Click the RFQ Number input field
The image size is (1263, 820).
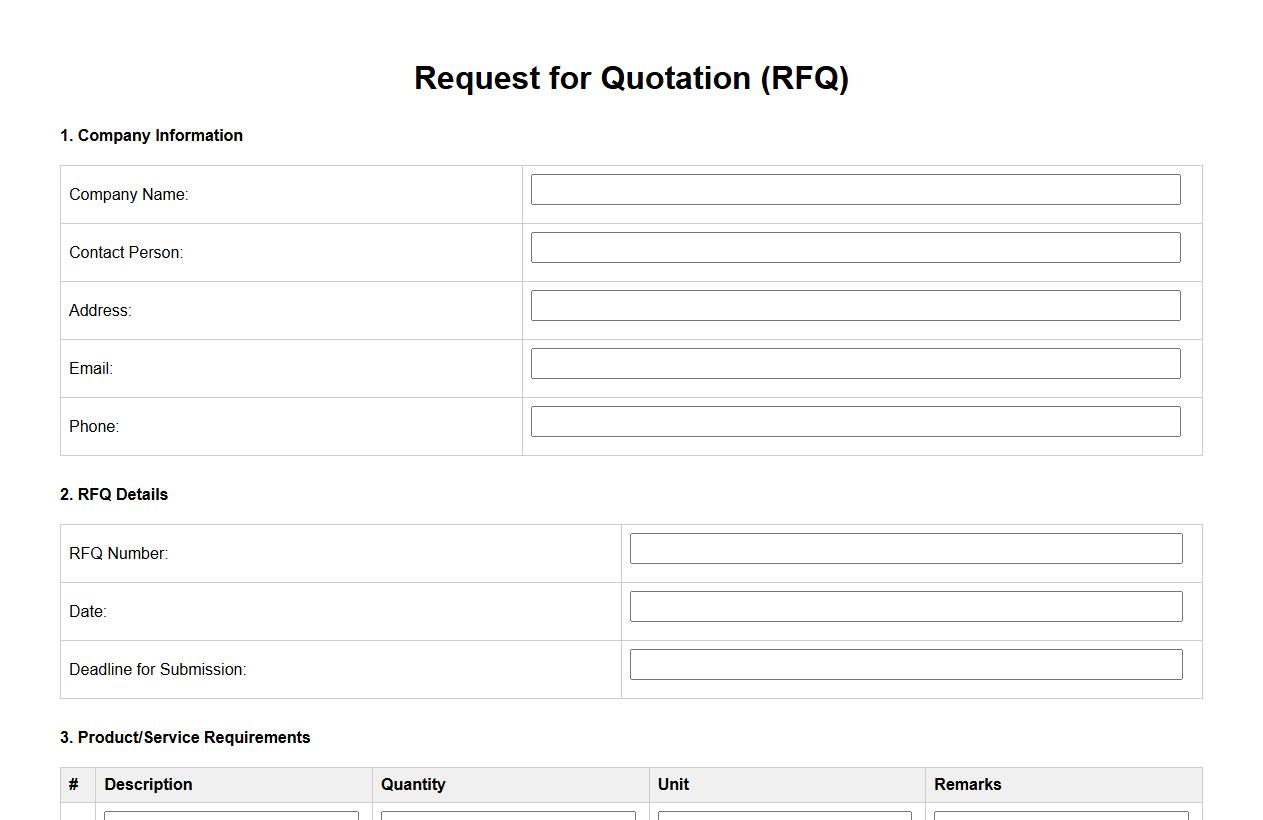(905, 549)
